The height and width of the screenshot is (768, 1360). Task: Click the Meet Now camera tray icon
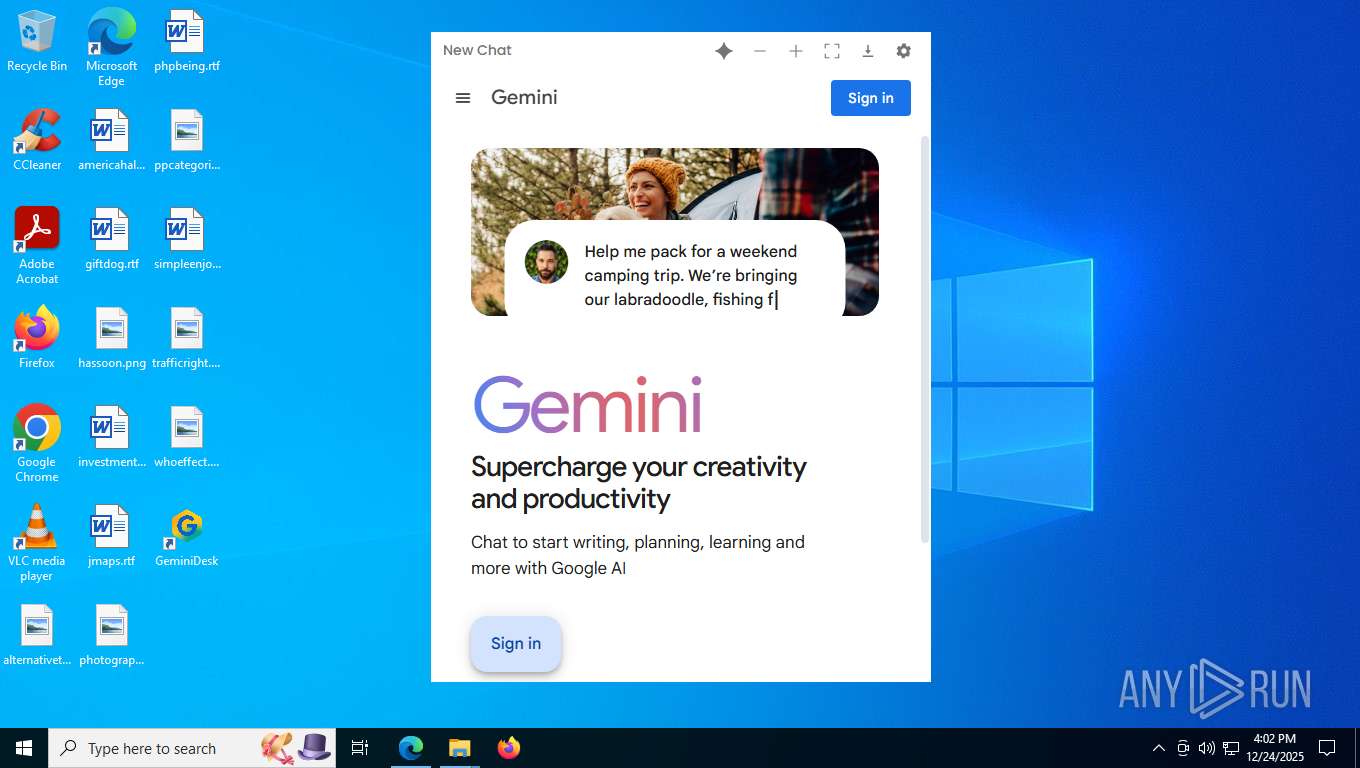1183,748
